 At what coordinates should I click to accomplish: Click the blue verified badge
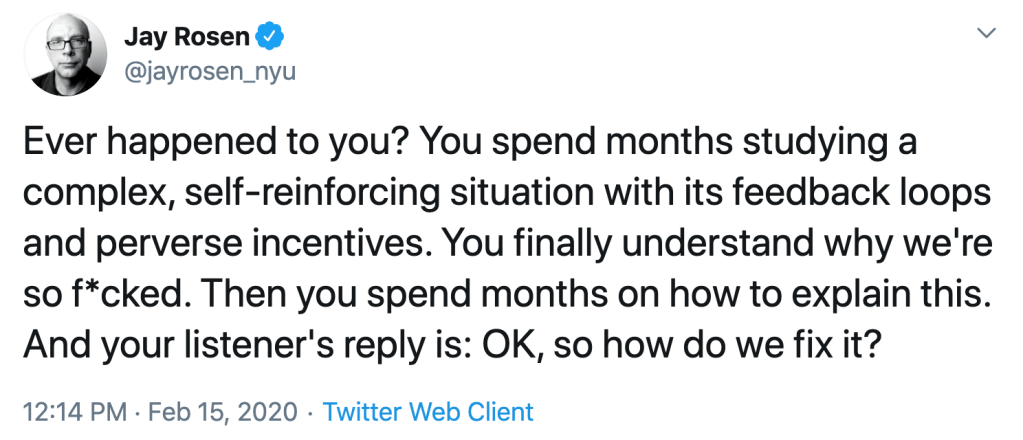[x=270, y=38]
